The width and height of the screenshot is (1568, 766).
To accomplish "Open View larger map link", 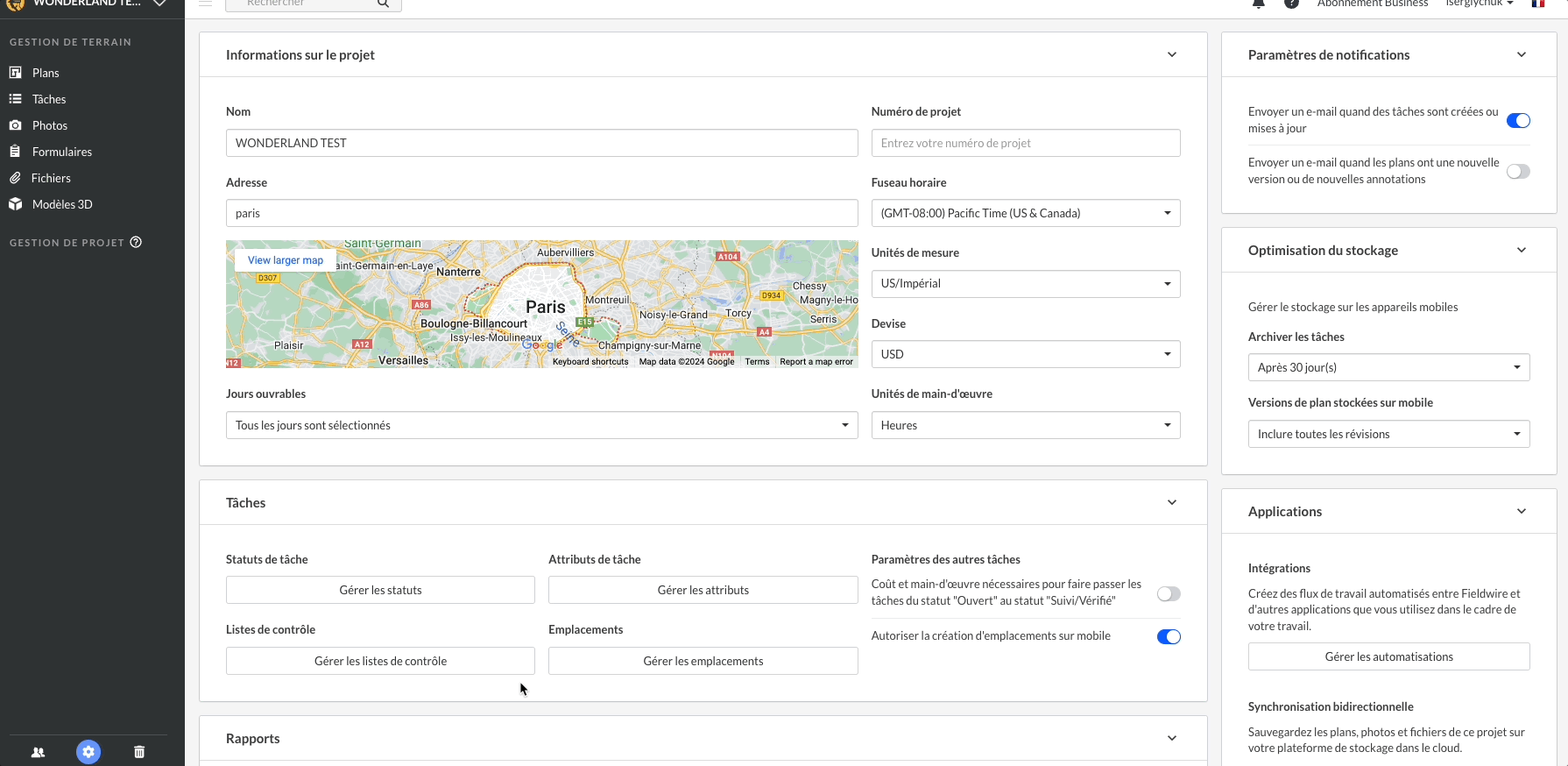I will click(286, 260).
